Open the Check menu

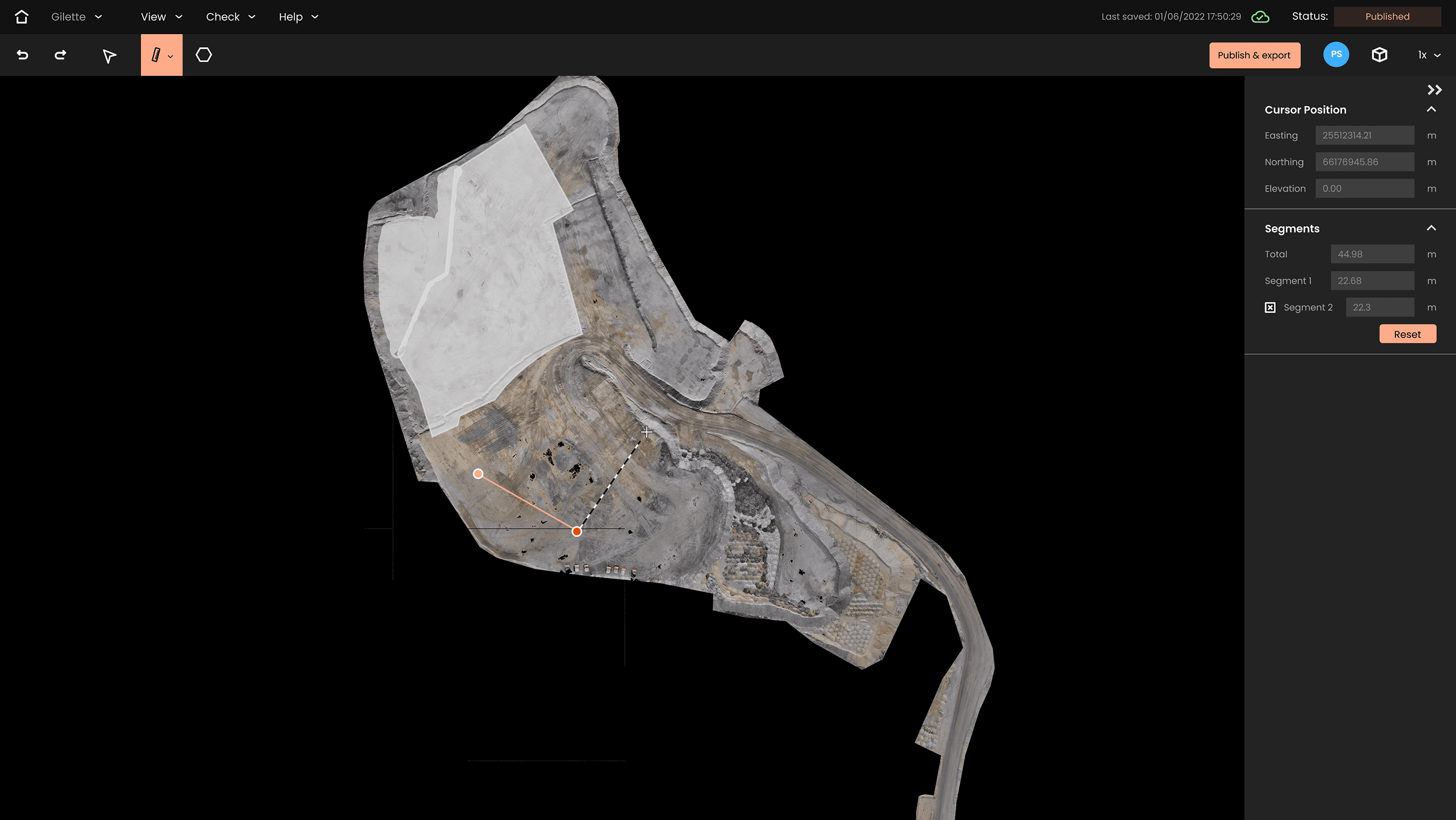point(230,16)
